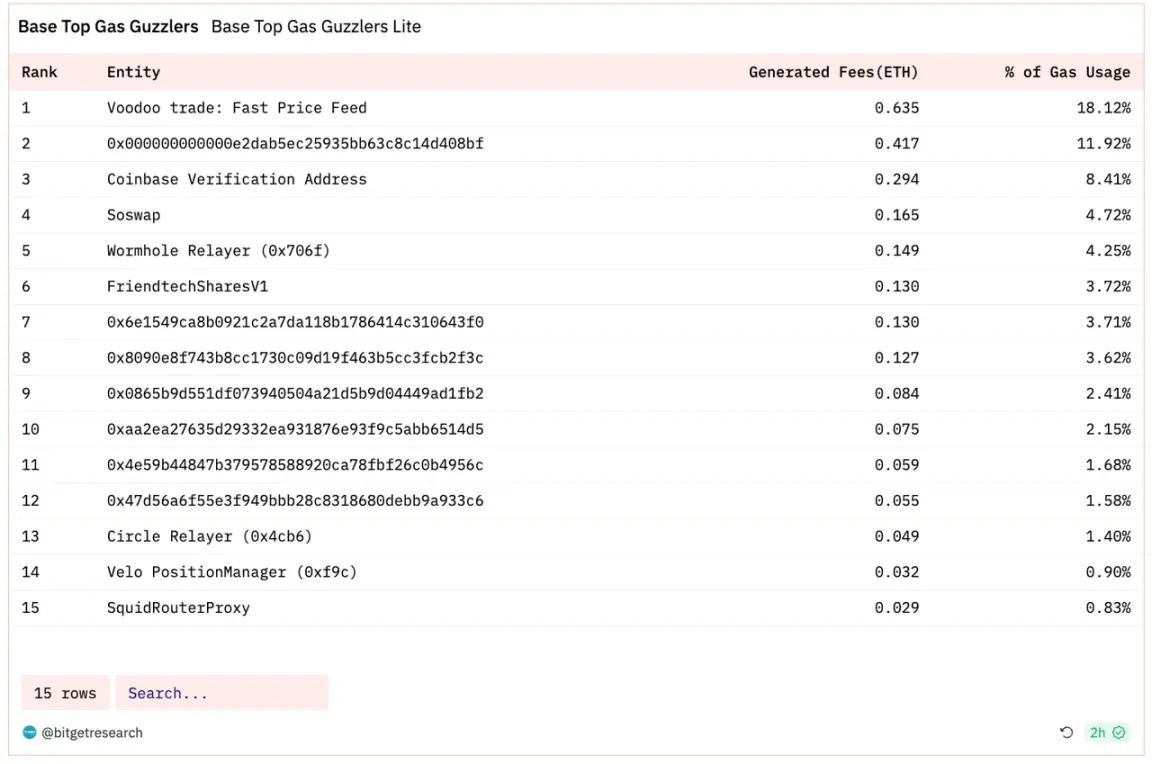Select SquidRouterProxy entity cell

[x=179, y=608]
